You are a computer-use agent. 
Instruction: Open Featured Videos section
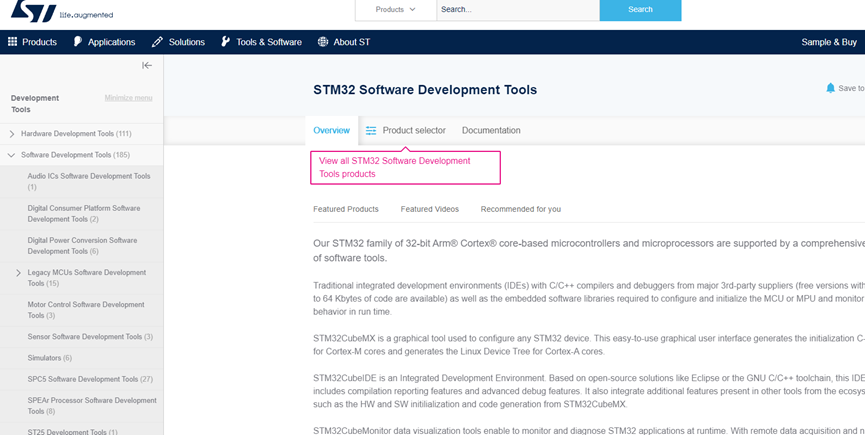click(430, 209)
